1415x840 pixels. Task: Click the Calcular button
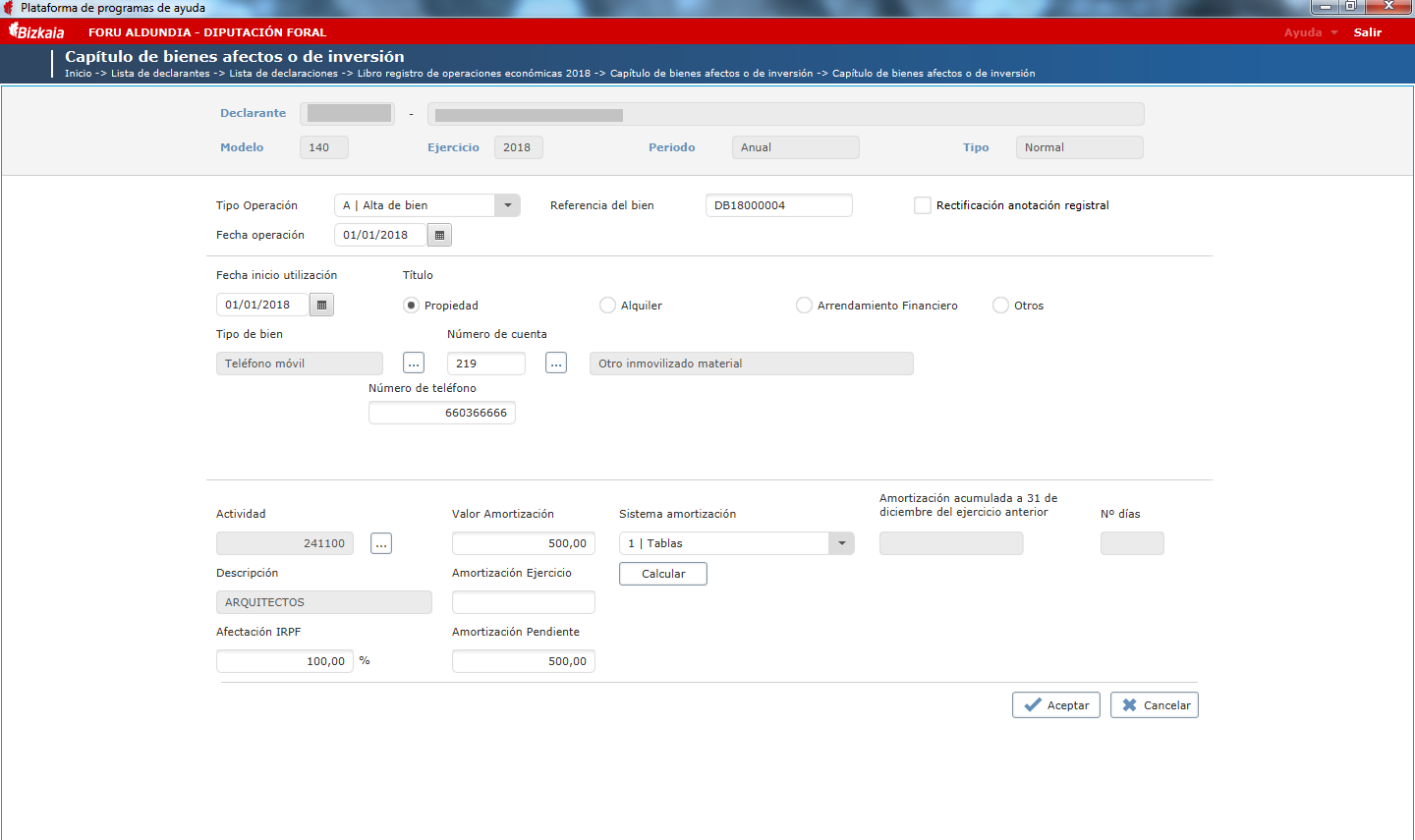tap(663, 574)
